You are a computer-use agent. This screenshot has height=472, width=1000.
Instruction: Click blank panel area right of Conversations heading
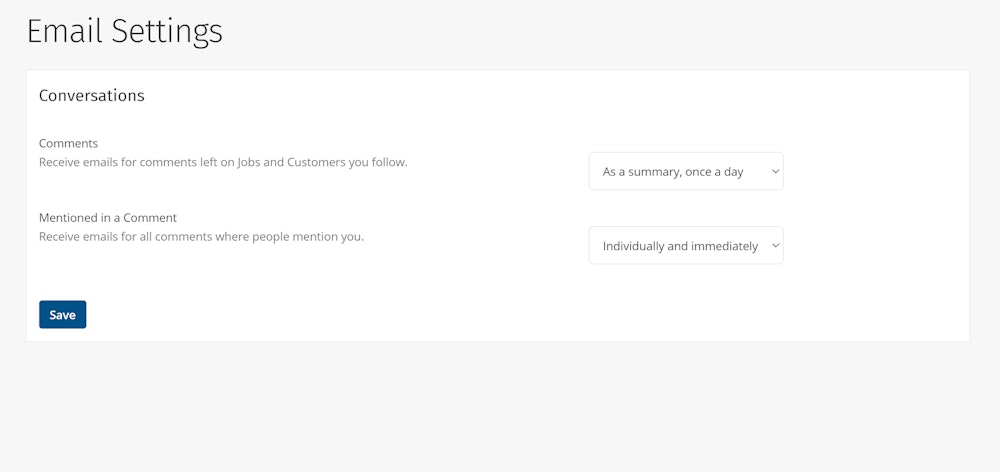click(550, 96)
